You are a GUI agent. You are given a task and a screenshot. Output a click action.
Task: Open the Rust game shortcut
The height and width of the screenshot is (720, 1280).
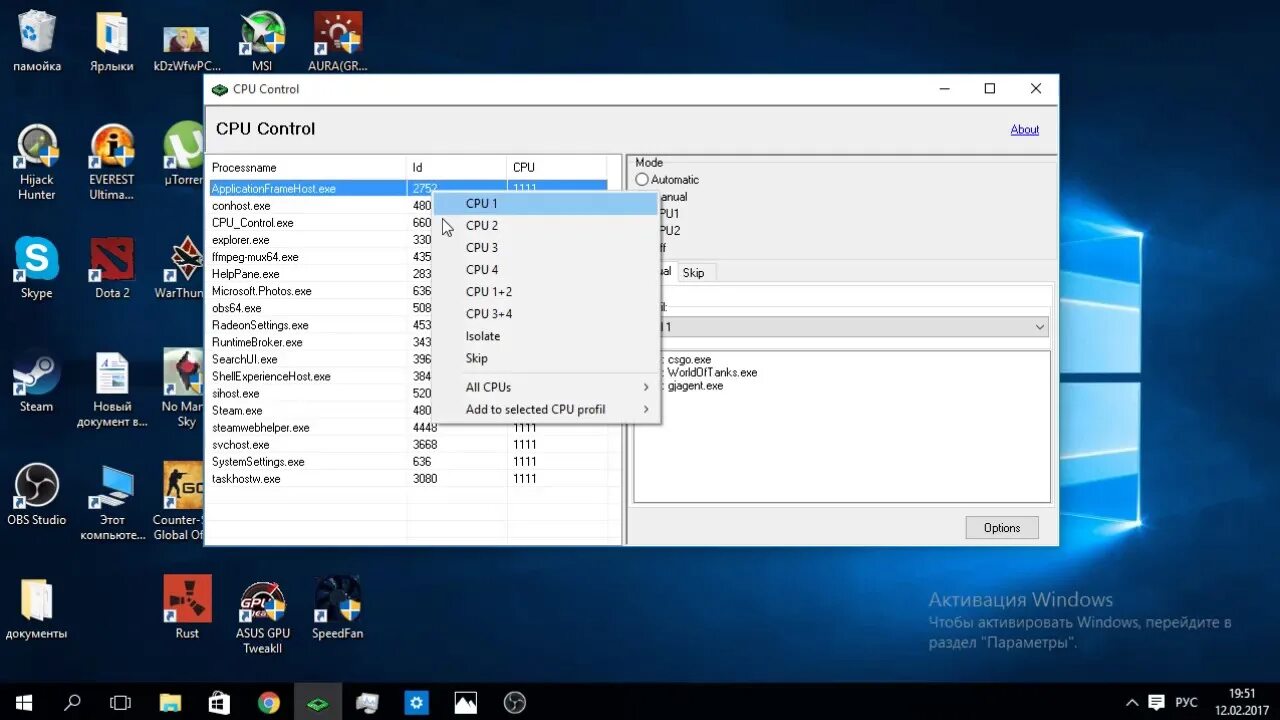pyautogui.click(x=187, y=608)
